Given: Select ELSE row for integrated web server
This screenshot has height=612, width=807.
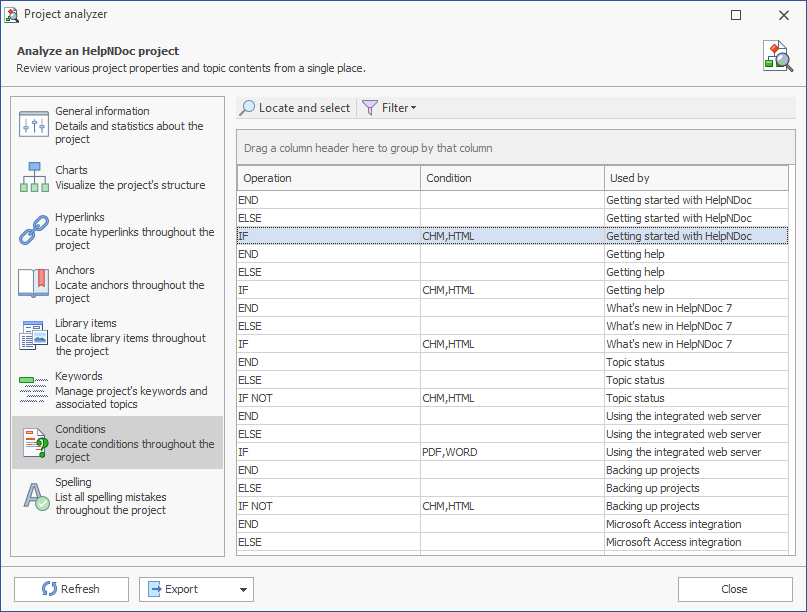Looking at the screenshot, I should [x=513, y=434].
